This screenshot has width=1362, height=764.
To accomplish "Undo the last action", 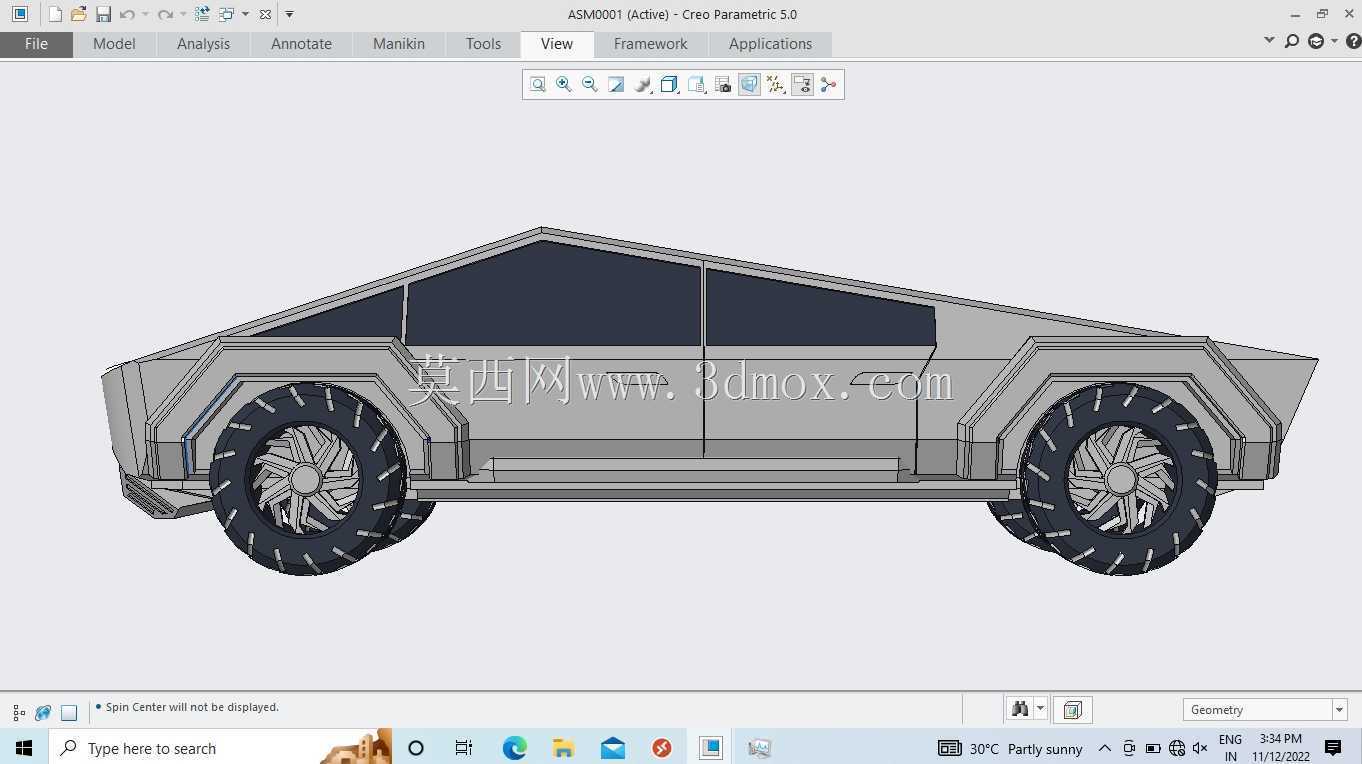I will pos(127,14).
